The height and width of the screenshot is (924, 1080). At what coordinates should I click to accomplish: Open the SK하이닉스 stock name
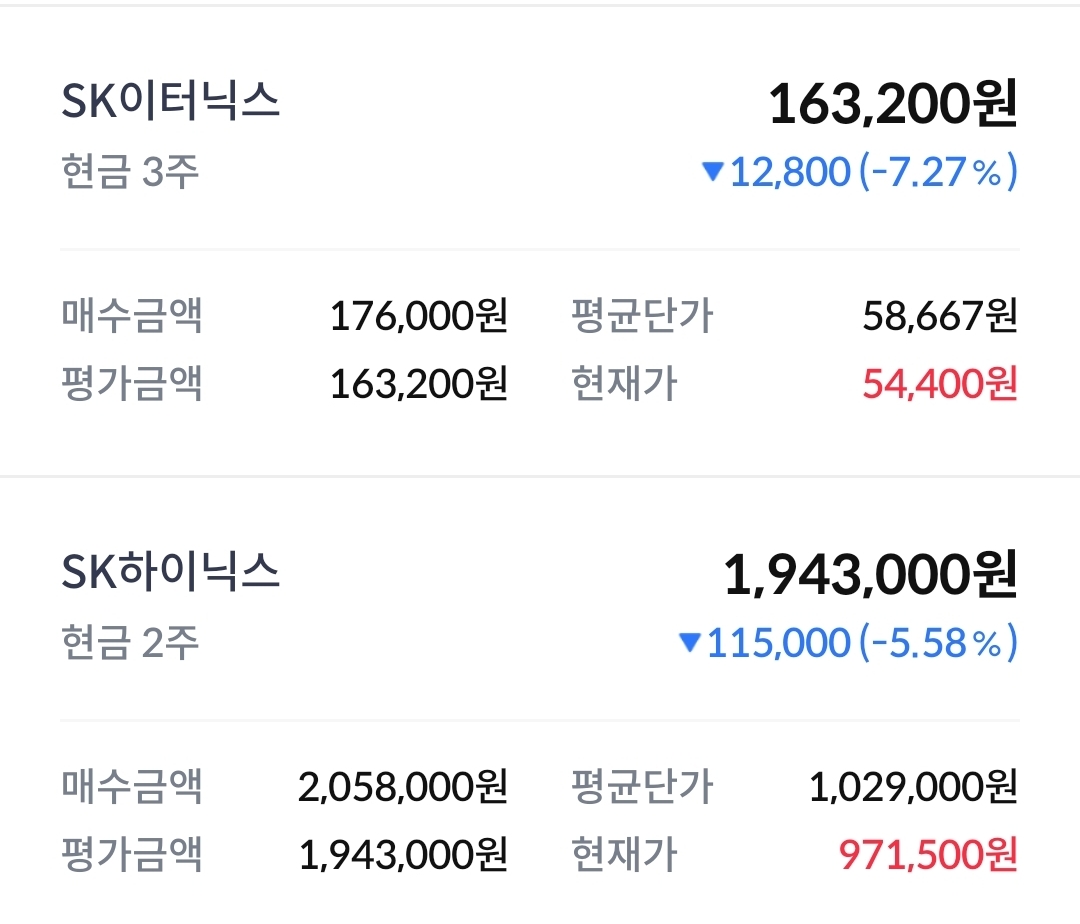[171, 574]
